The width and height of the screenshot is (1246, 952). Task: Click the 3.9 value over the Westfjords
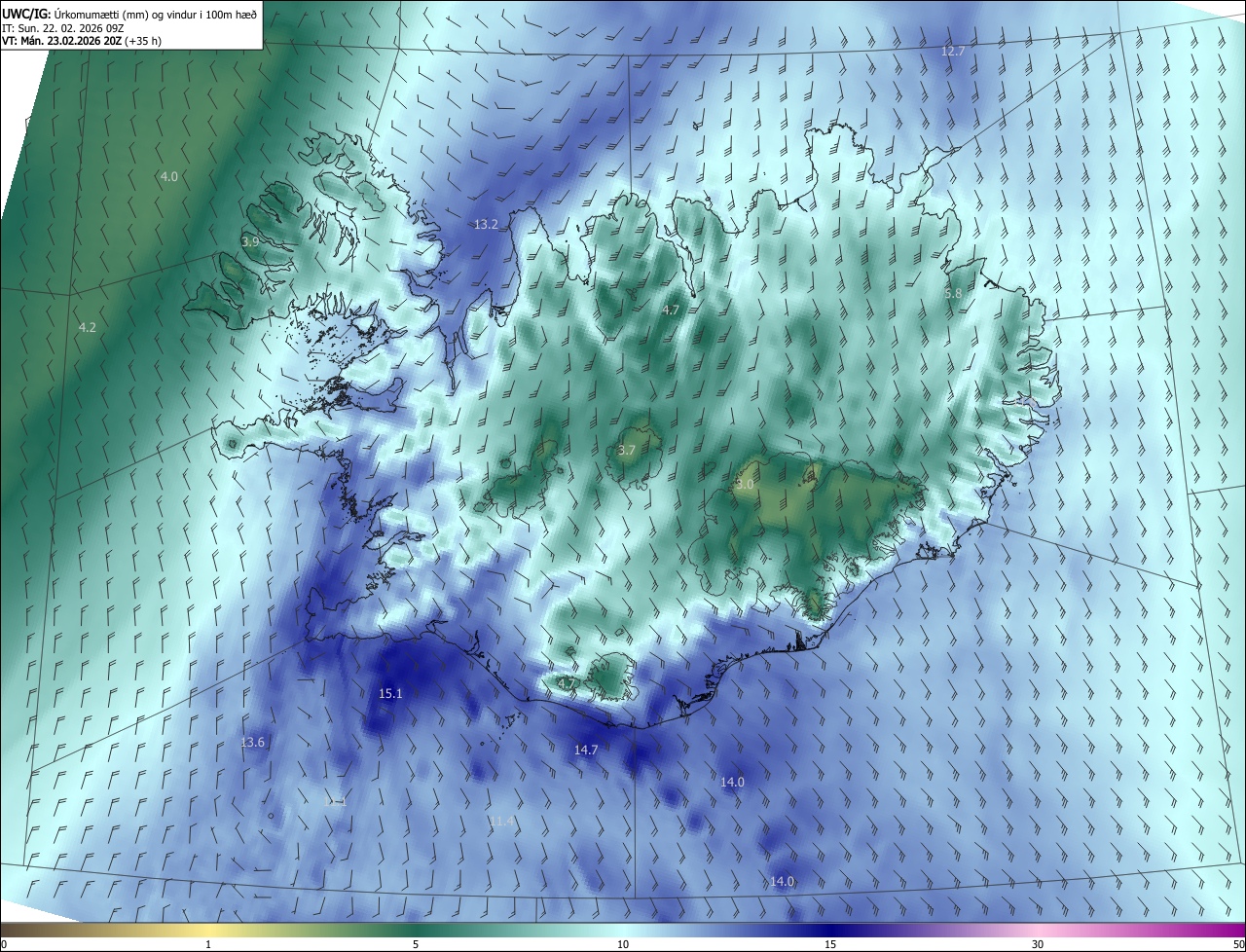(250, 241)
